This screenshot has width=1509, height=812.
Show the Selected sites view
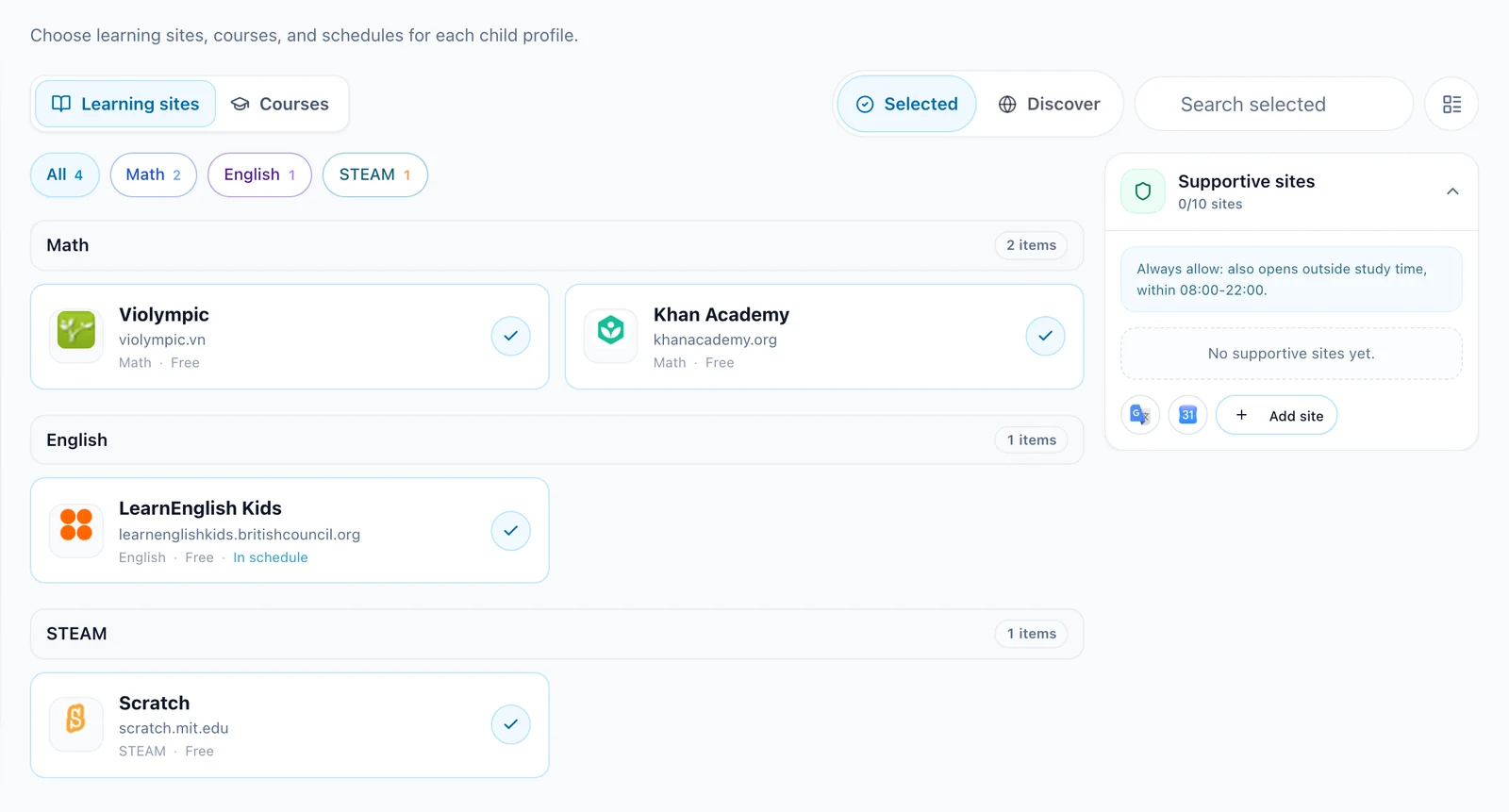click(906, 104)
